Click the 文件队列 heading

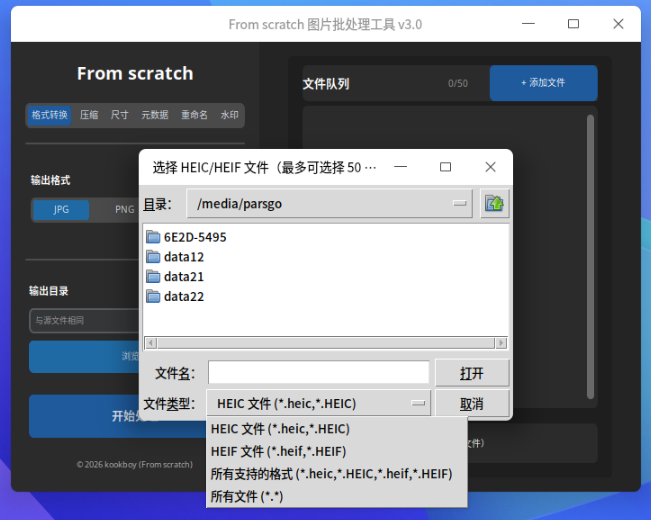coord(326,84)
